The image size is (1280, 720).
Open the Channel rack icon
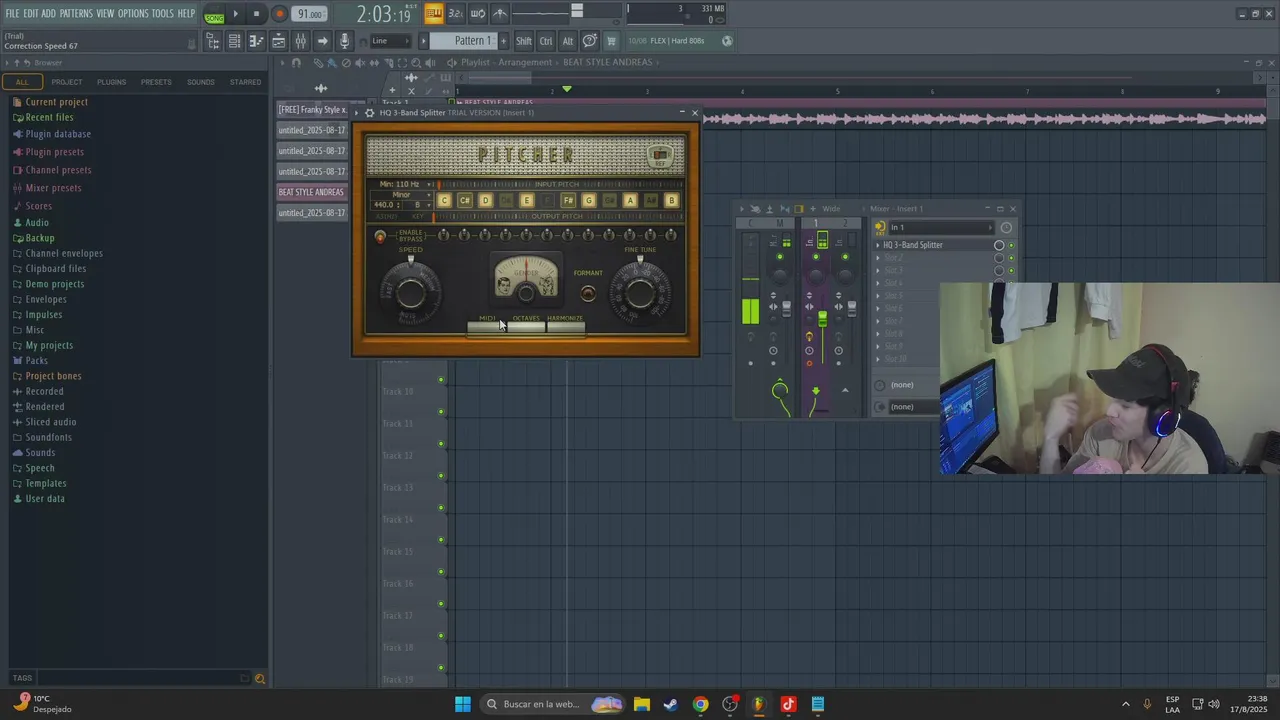[x=234, y=41]
